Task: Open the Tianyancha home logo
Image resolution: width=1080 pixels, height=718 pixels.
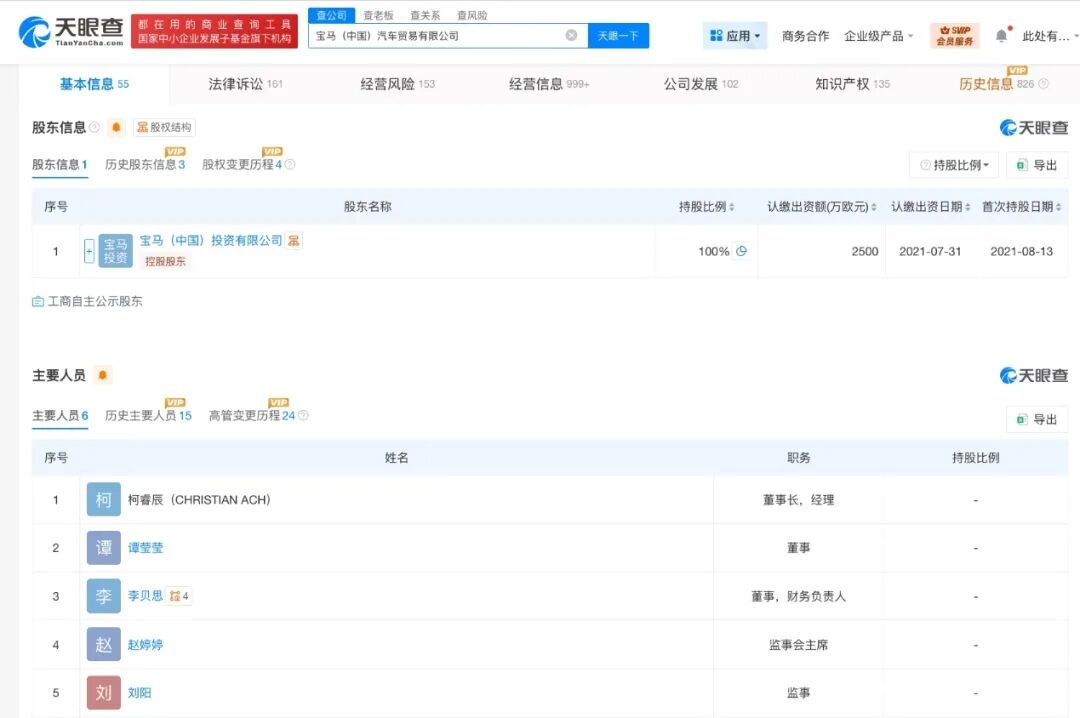Action: 71,31
